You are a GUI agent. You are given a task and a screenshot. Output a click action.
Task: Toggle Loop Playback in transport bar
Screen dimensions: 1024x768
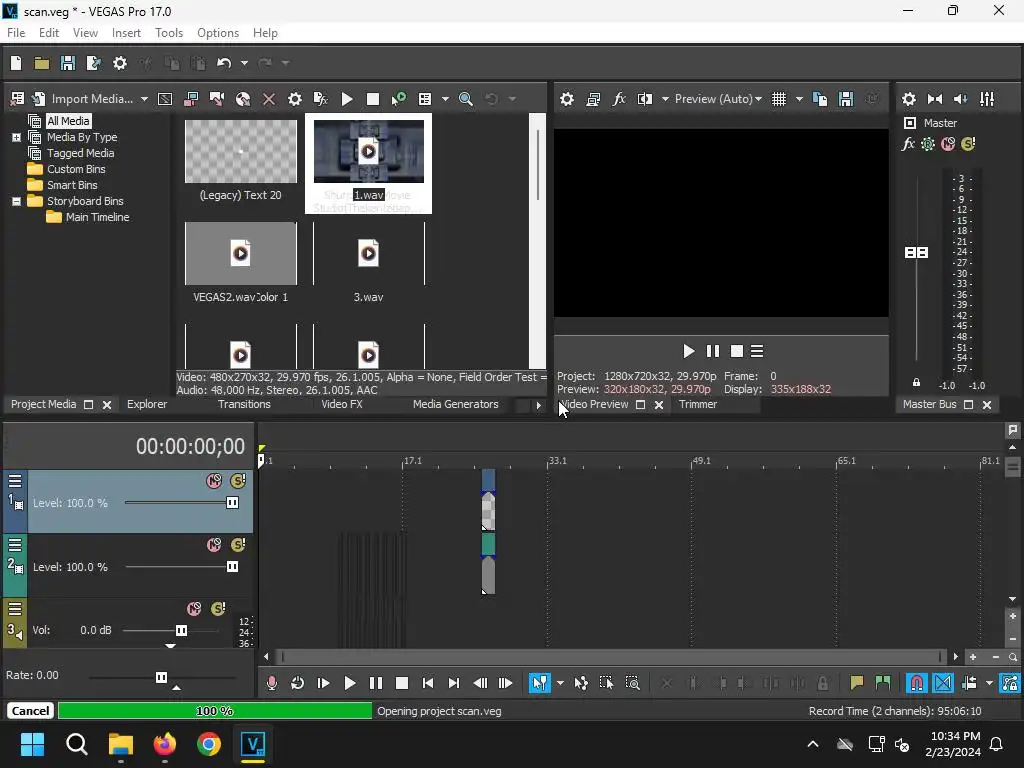(x=297, y=683)
